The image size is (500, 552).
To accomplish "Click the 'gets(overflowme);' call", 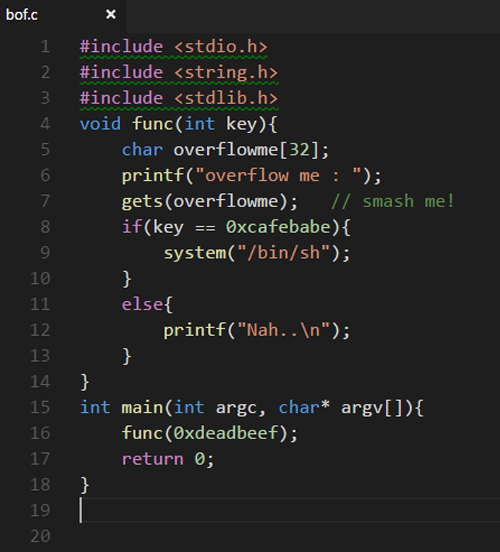I will (x=210, y=201).
